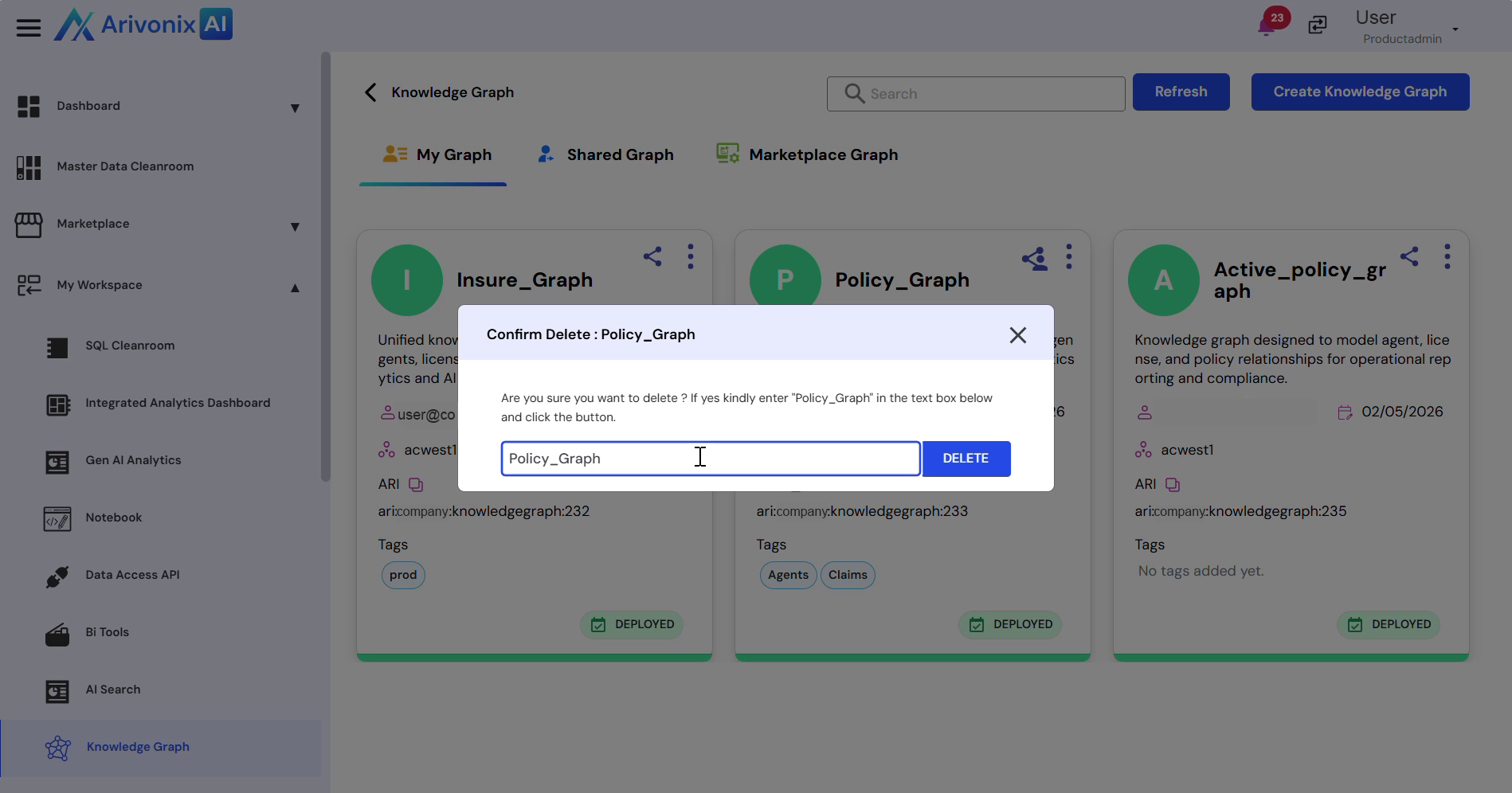The image size is (1512, 793).
Task: Close the Confirm Delete dialog
Action: [x=1017, y=335]
